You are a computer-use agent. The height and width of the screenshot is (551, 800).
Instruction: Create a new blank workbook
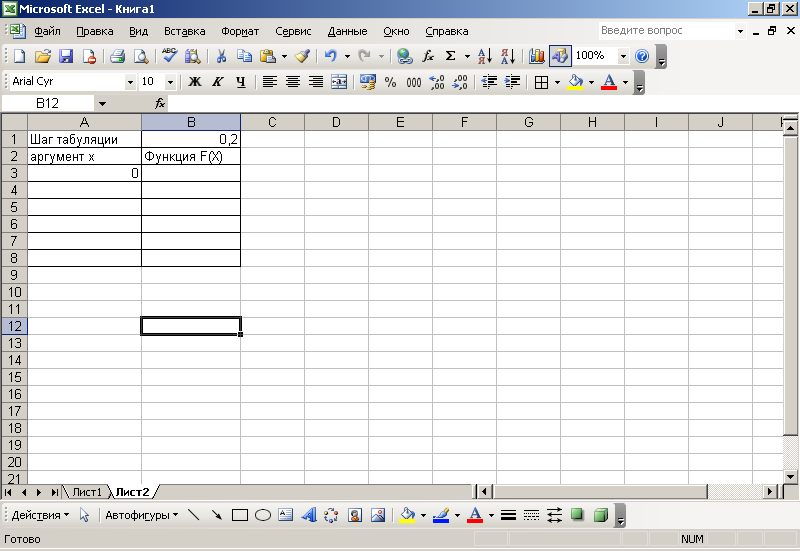tap(19, 56)
